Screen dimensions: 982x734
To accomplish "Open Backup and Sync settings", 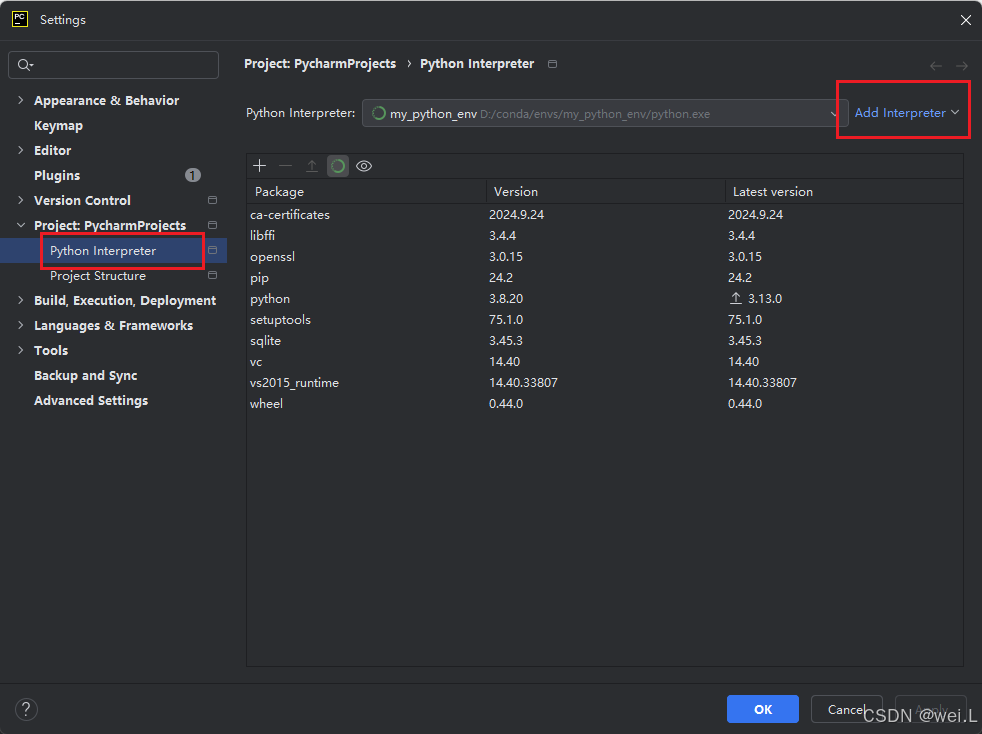I will (86, 376).
